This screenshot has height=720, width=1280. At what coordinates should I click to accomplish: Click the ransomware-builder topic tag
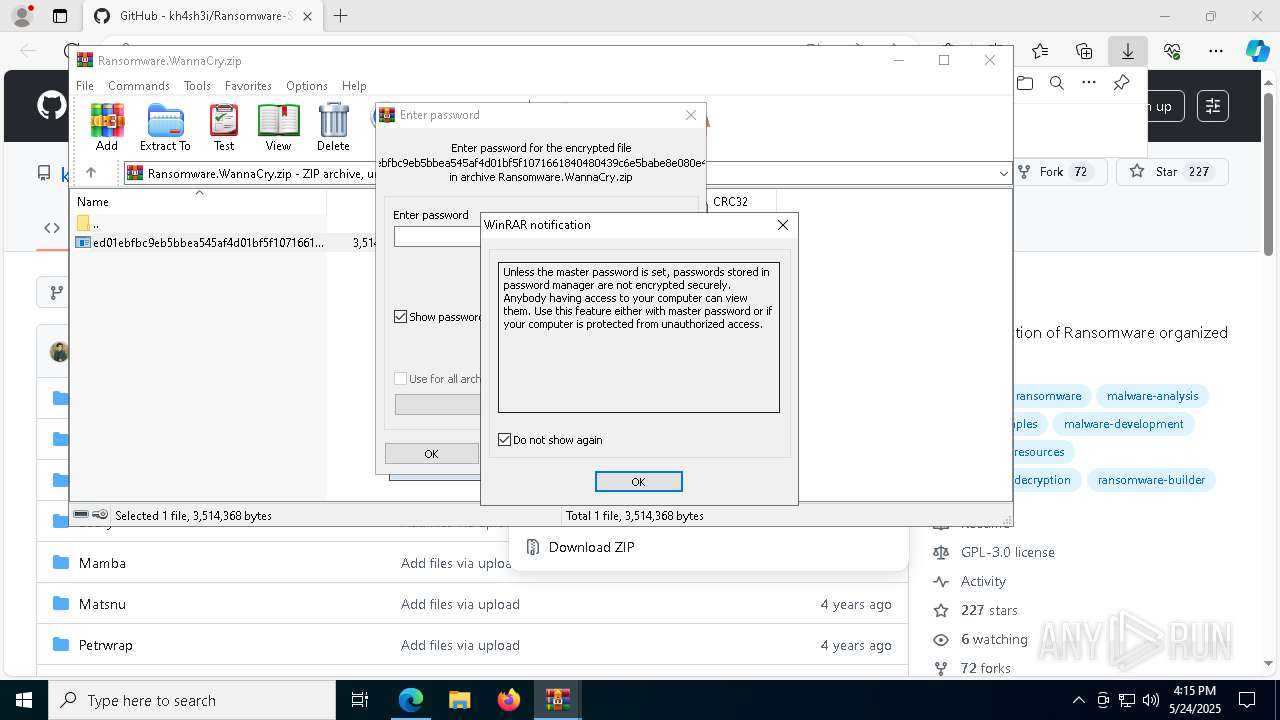pos(1151,480)
